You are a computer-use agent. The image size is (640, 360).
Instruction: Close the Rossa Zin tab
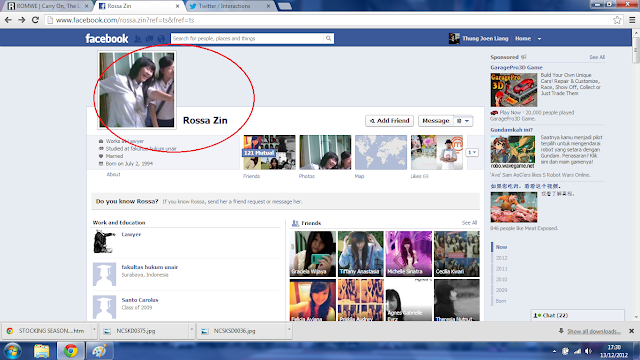(x=178, y=6)
